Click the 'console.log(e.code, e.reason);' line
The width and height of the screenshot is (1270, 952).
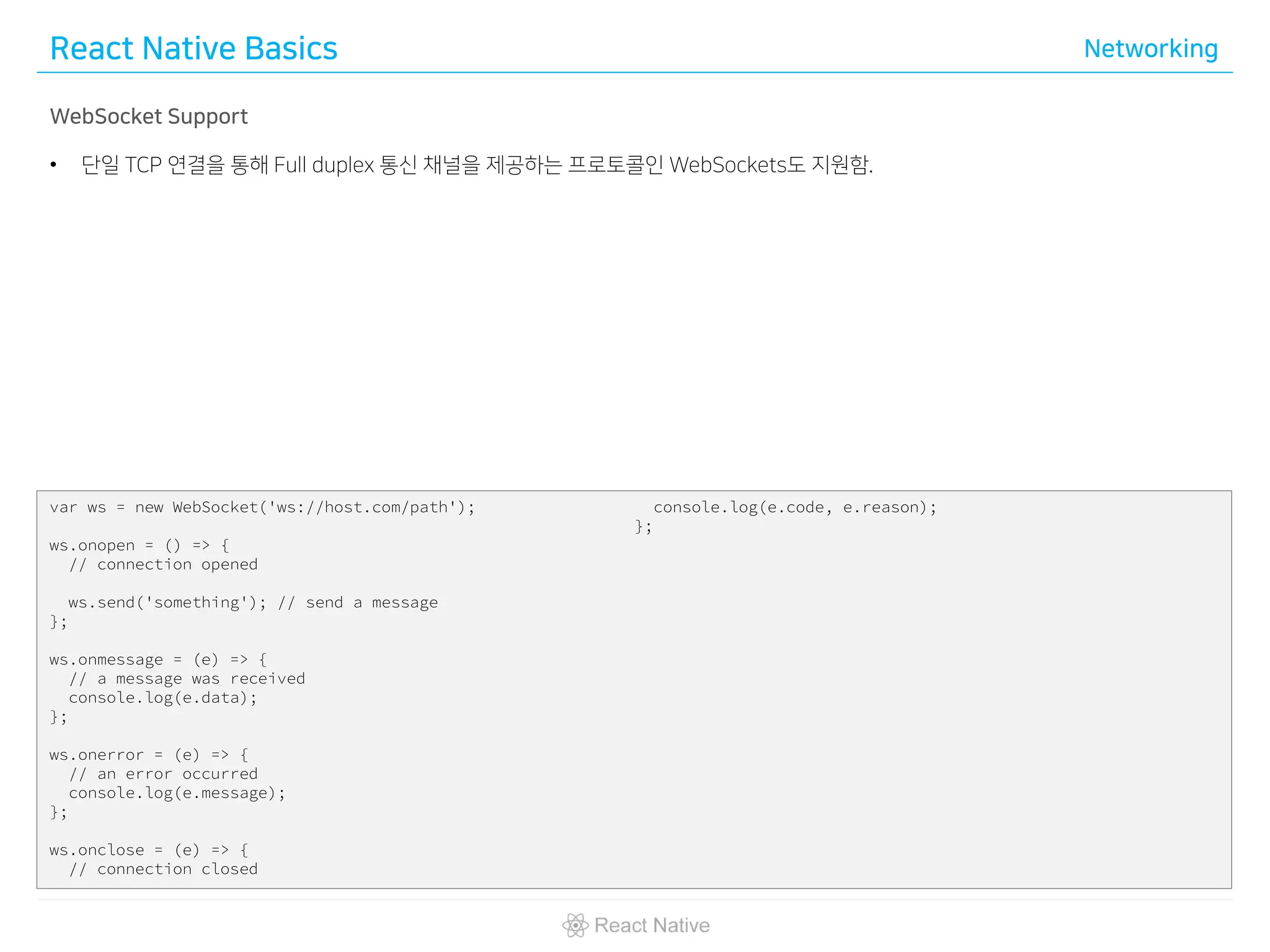click(x=795, y=508)
